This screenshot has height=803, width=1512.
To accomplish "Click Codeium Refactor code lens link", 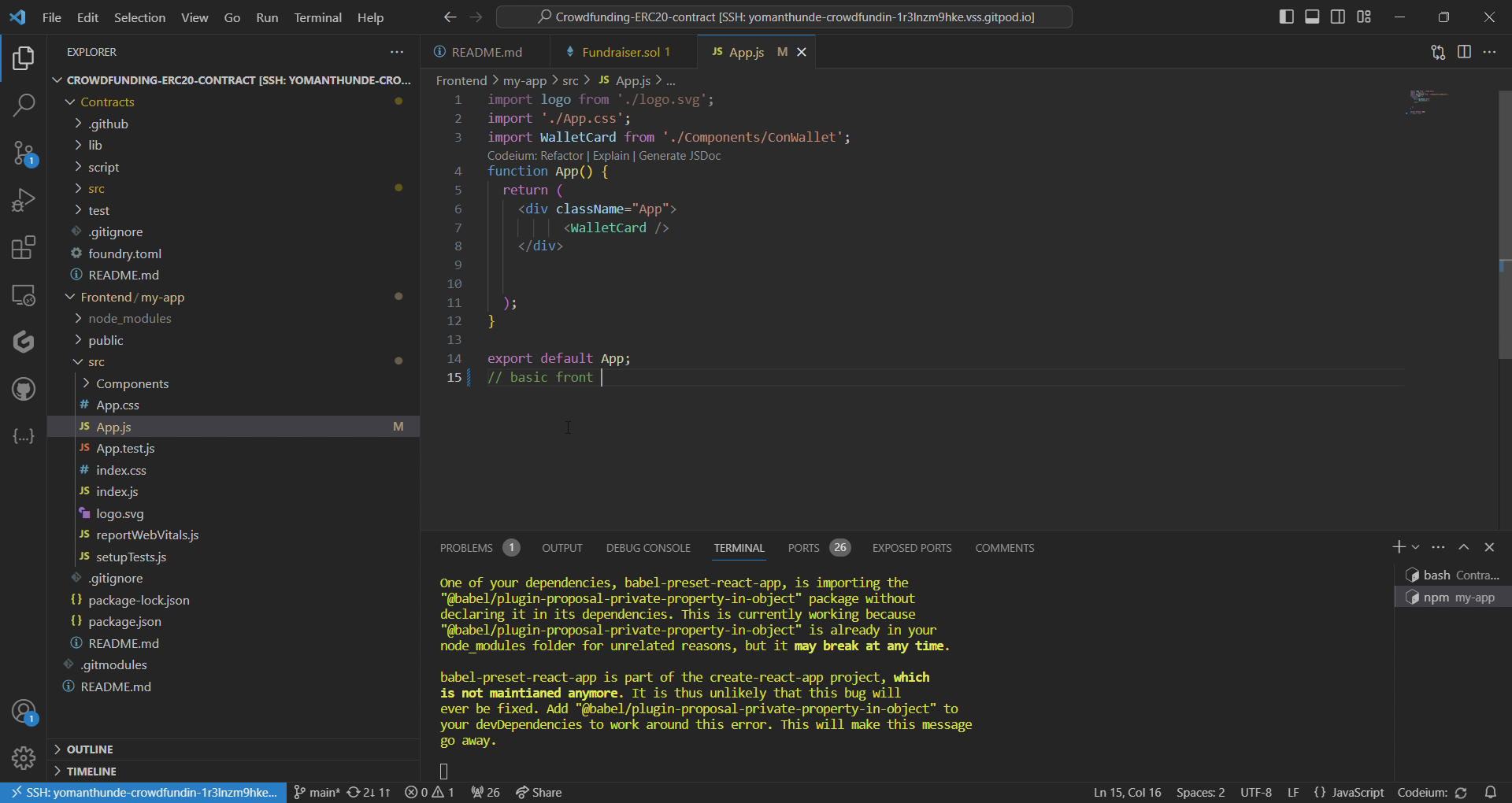I will pyautogui.click(x=561, y=156).
